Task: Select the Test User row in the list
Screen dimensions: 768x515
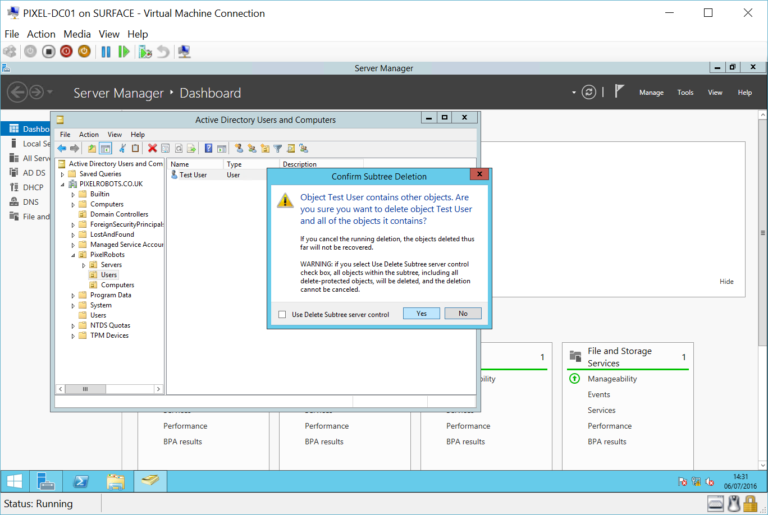Action: 193,175
